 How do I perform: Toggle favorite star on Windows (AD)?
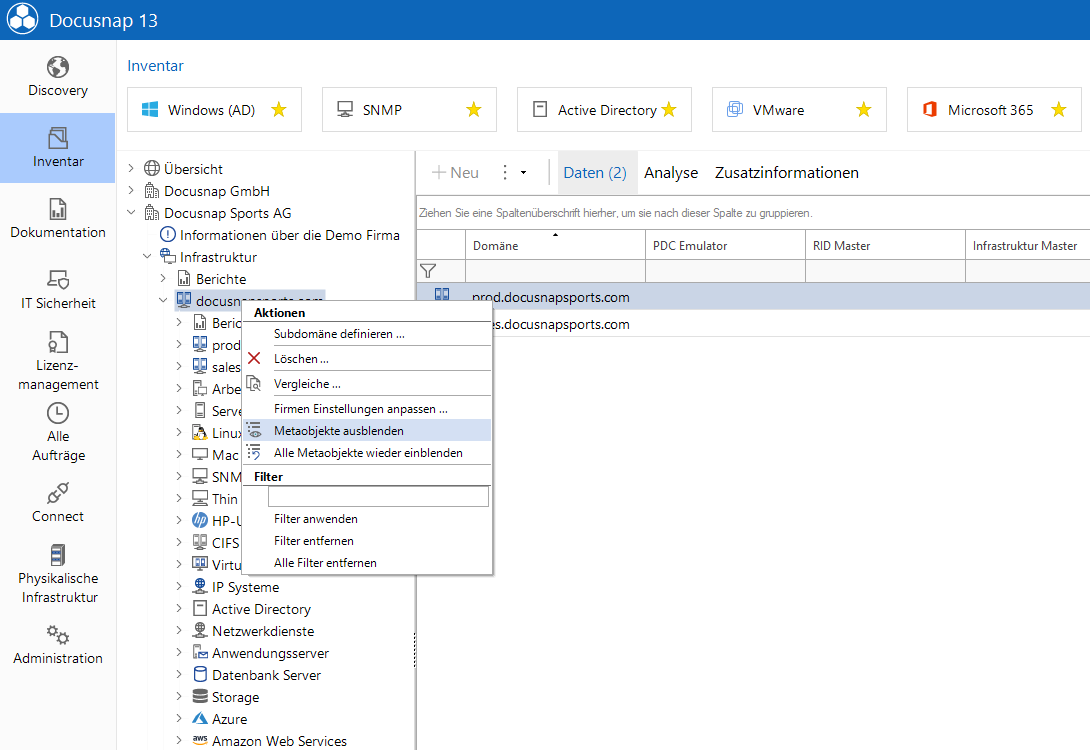coord(279,110)
